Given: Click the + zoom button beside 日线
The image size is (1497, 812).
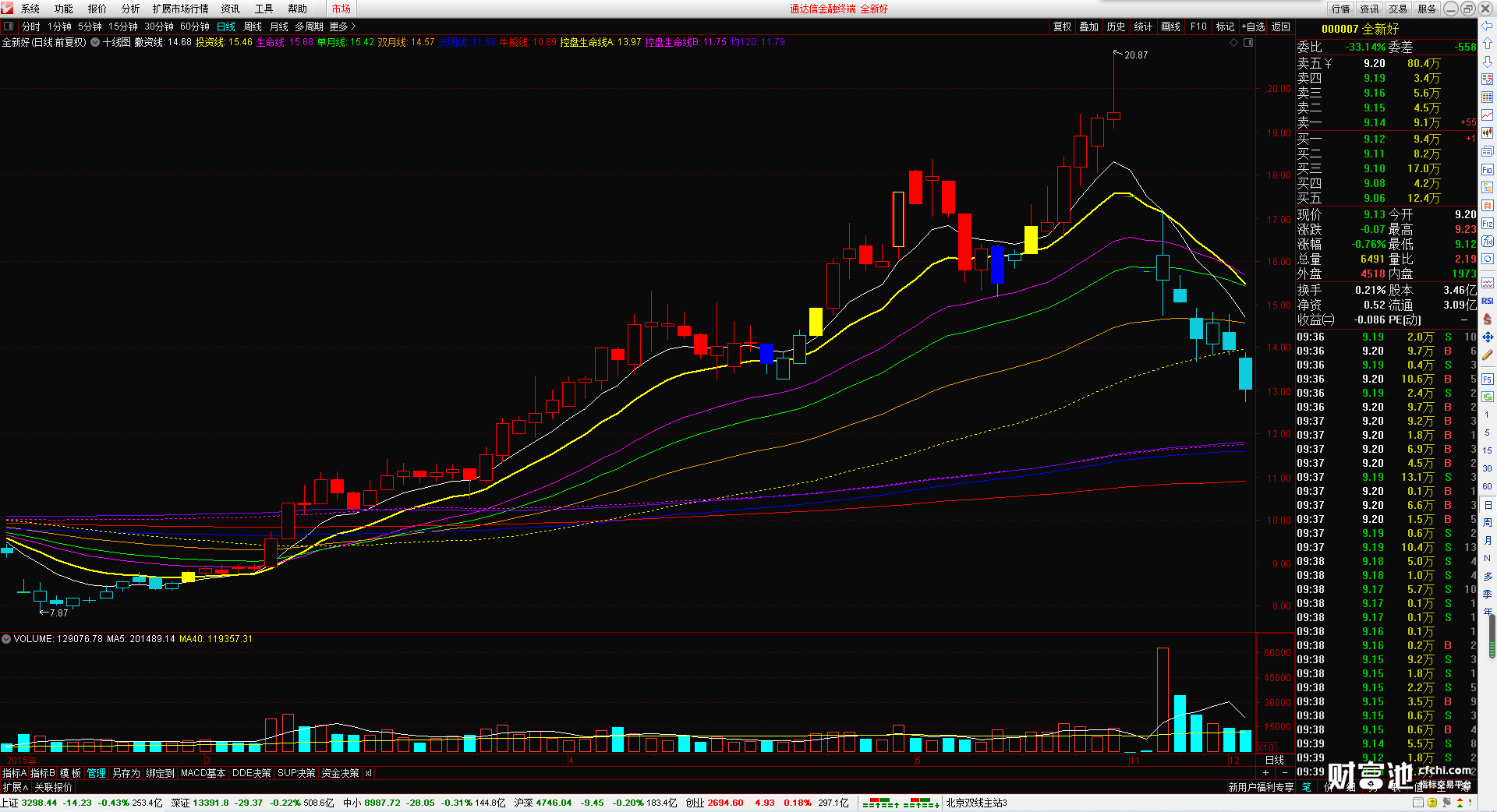Looking at the screenshot, I should pyautogui.click(x=1265, y=773).
